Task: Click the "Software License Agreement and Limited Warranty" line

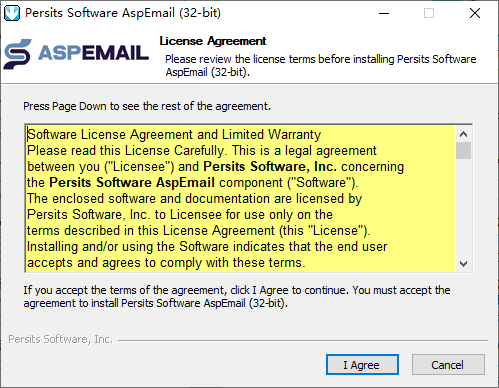Action: pyautogui.click(x=174, y=135)
